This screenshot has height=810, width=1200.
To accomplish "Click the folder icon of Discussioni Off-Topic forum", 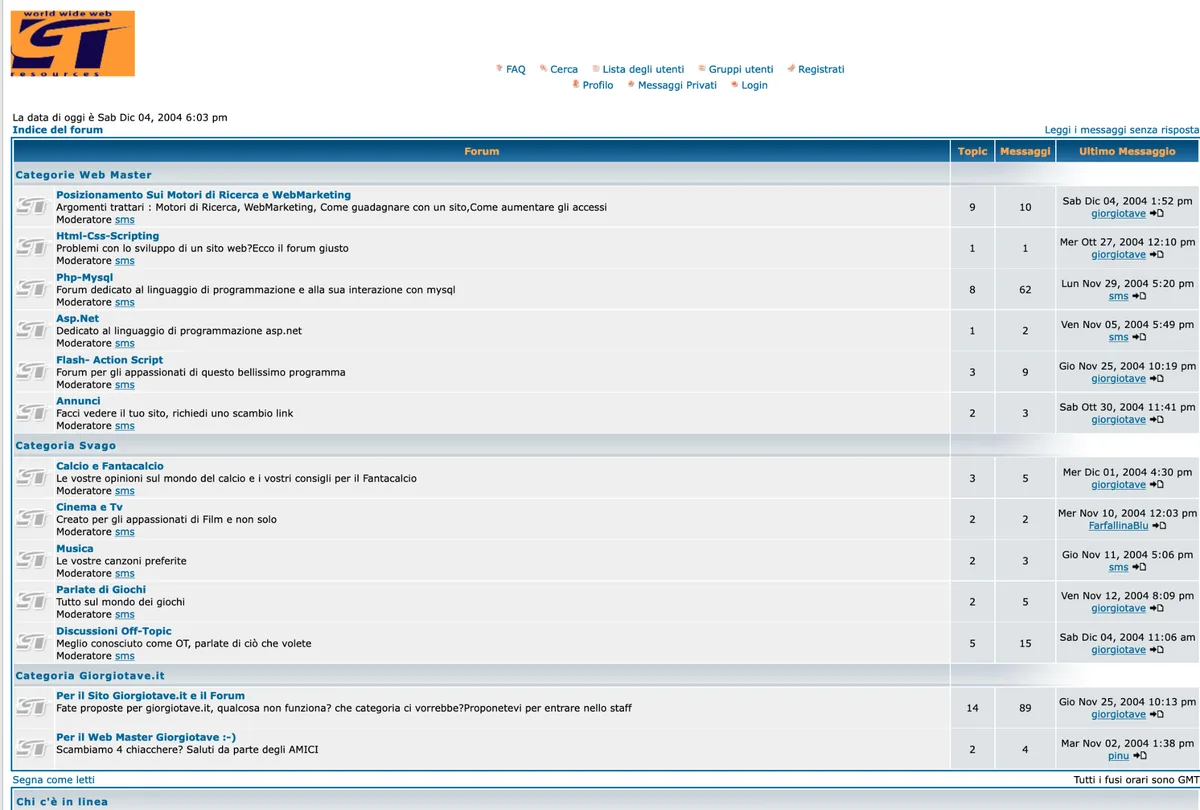I will click(32, 642).
